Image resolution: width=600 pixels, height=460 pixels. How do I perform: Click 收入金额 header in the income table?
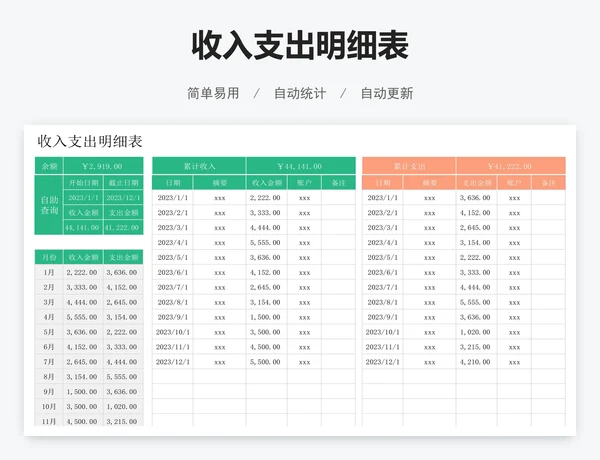[x=267, y=183]
